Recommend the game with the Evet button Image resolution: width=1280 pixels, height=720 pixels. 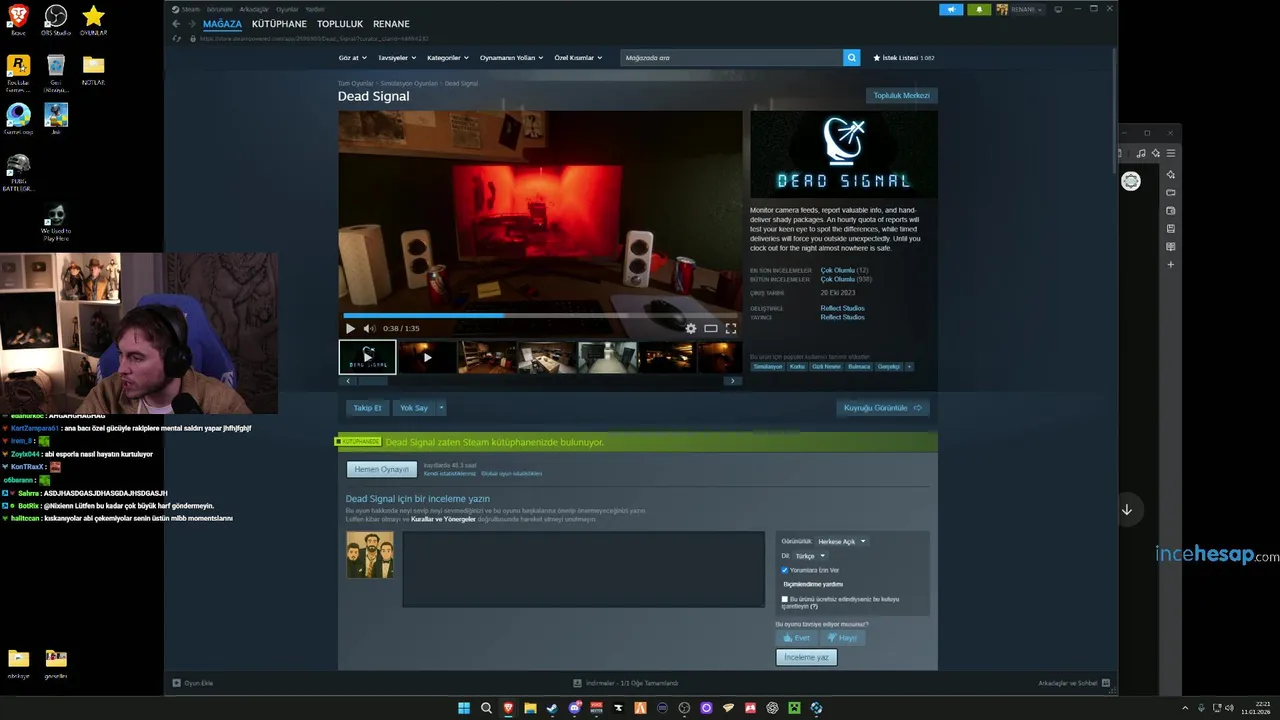pos(797,638)
